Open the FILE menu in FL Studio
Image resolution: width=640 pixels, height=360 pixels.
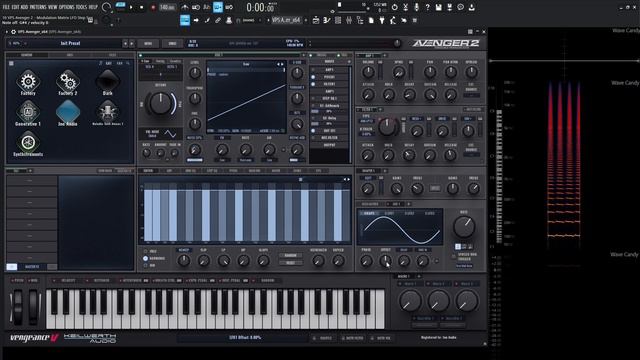[7, 7]
